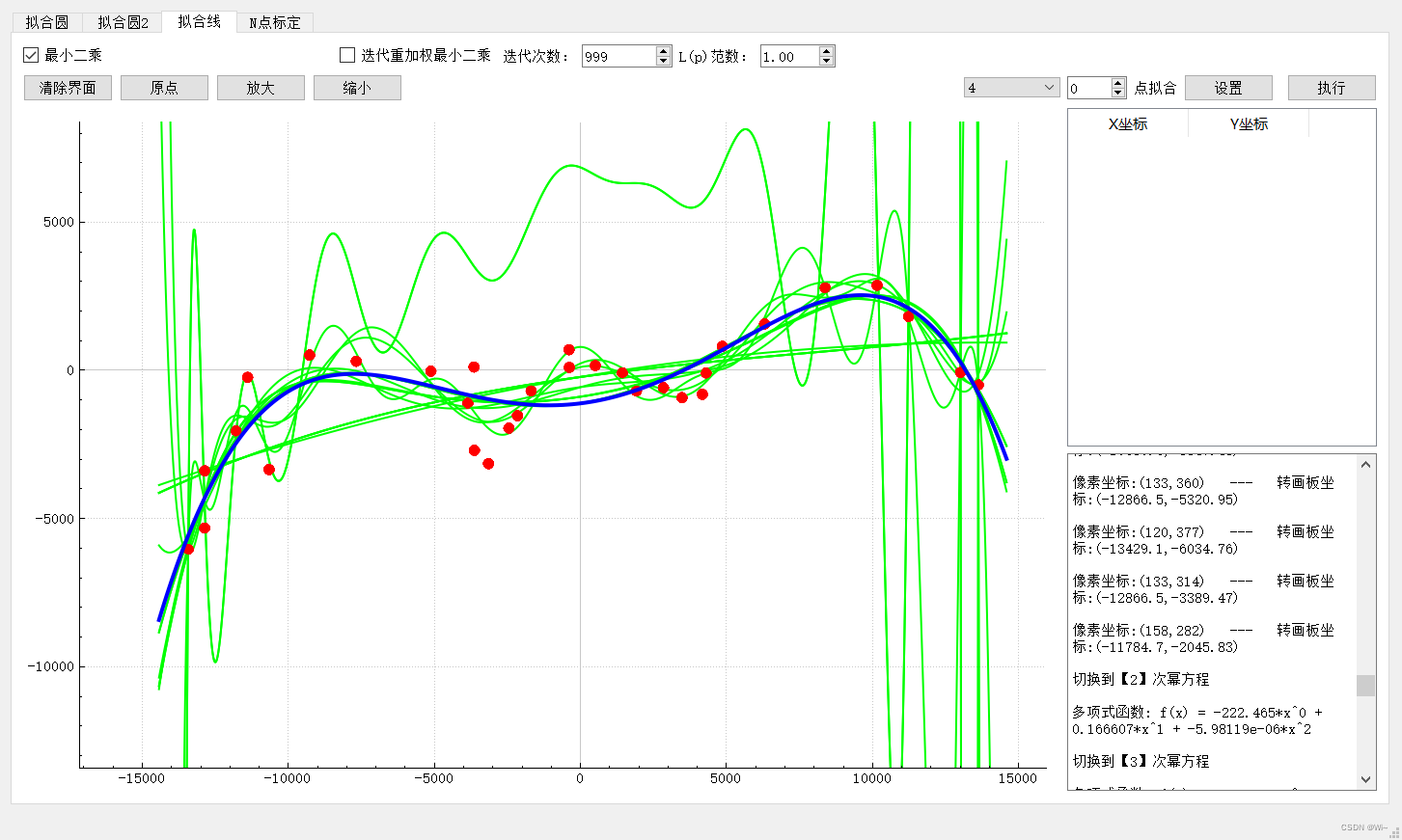This screenshot has height=840, width=1402.
Task: Click the 缩小 zoom-out button
Action: [357, 88]
